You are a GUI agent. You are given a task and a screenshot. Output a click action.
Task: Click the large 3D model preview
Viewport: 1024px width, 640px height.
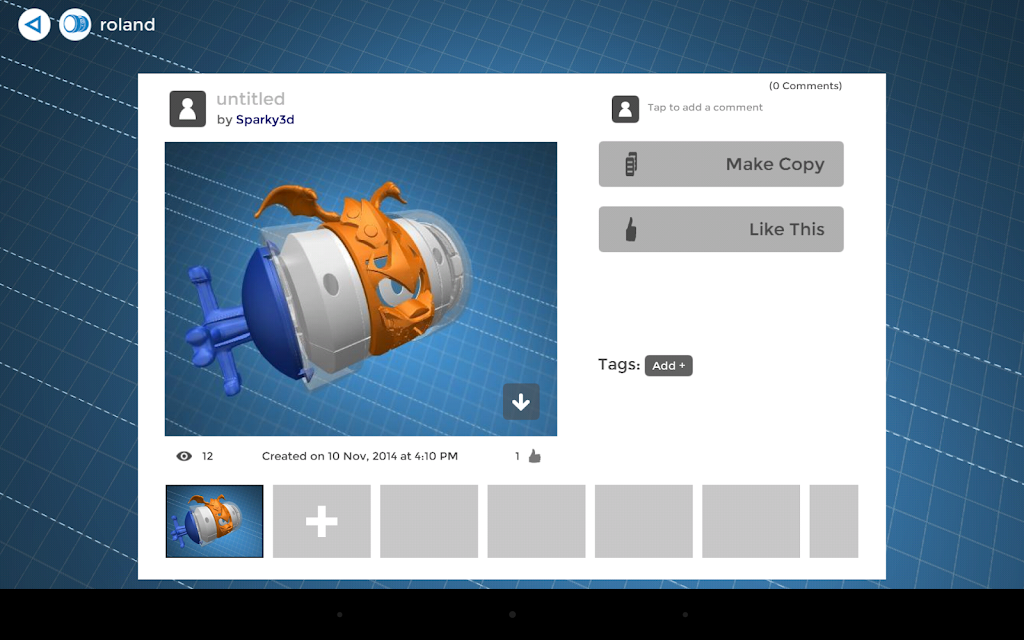(360, 289)
